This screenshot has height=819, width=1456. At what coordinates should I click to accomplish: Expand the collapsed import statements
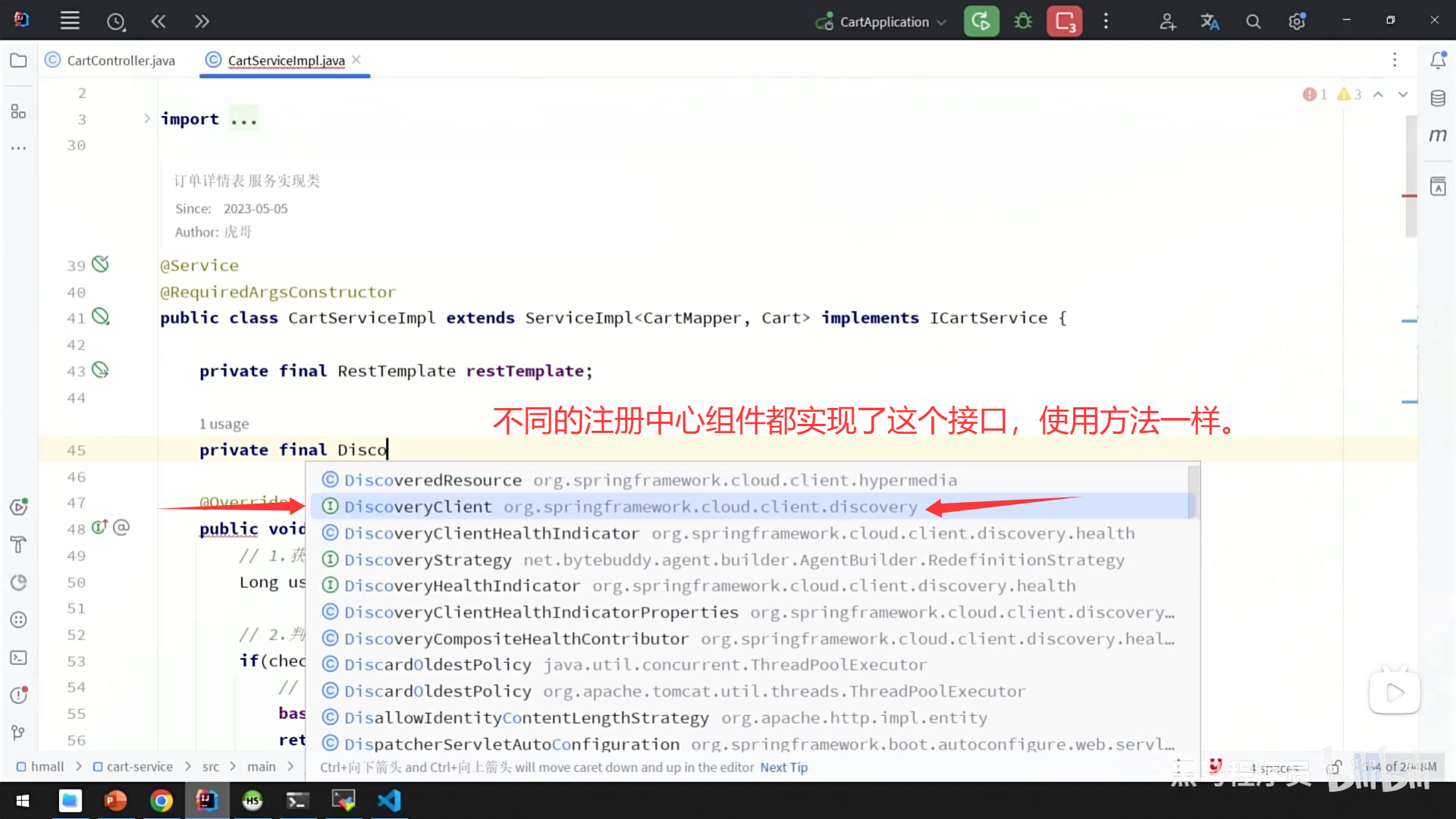click(x=243, y=118)
